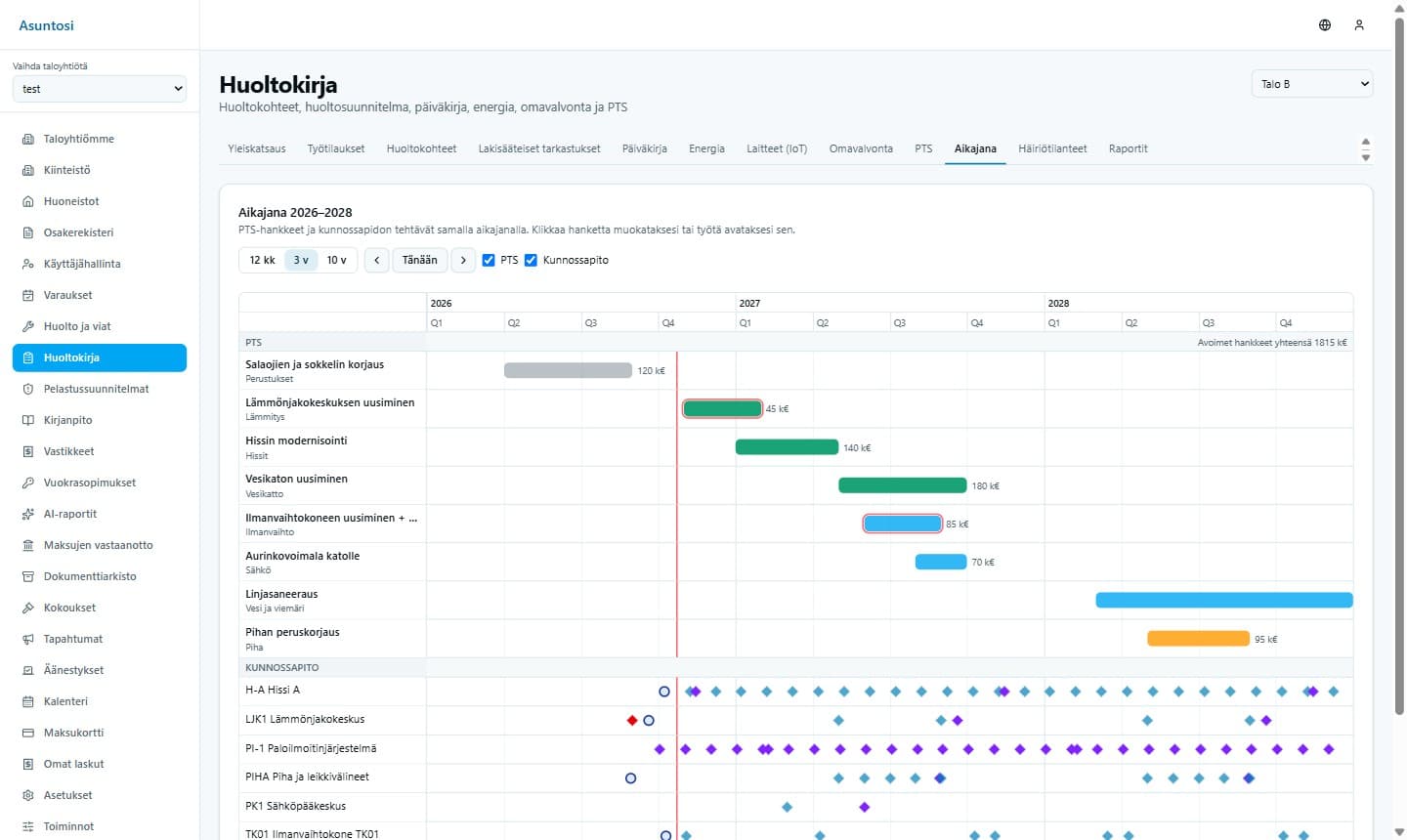Click the Maksujen vastaanotto bank icon
The image size is (1407, 840).
(28, 545)
